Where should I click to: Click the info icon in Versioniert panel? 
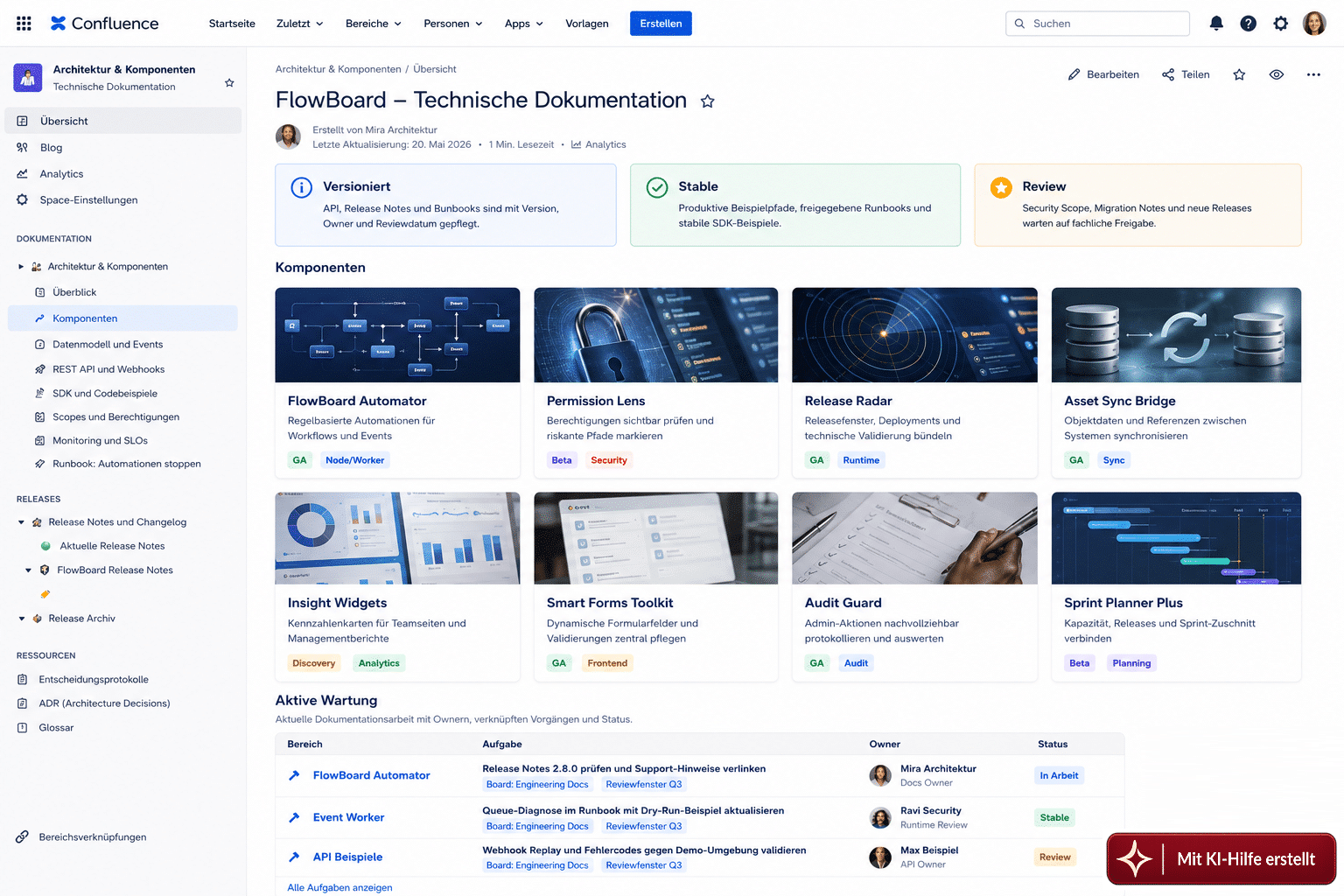[301, 187]
